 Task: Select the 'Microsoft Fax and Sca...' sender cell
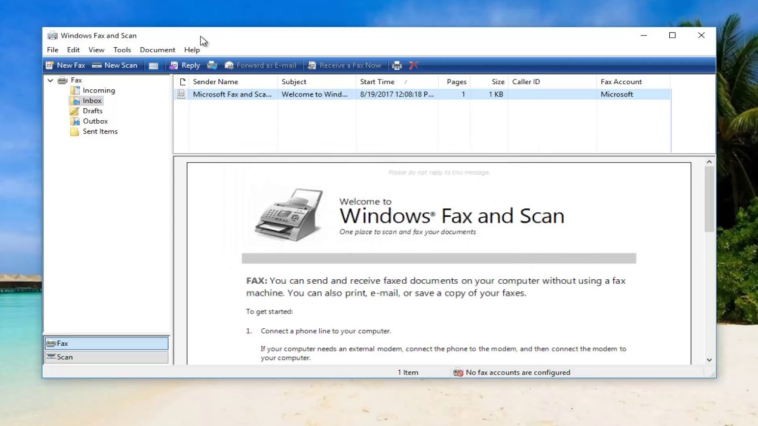point(232,94)
